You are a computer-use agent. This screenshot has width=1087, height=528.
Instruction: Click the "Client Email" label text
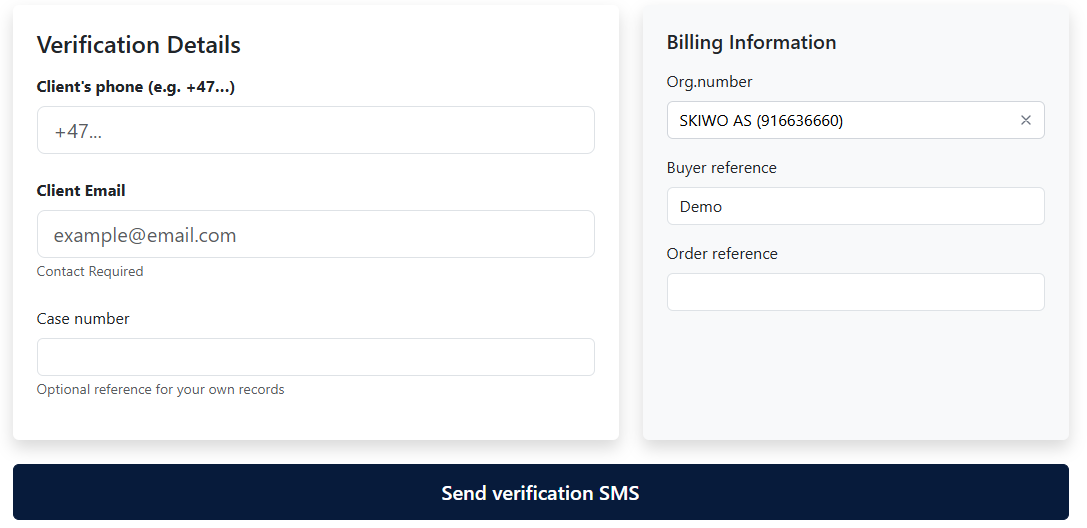pyautogui.click(x=81, y=190)
